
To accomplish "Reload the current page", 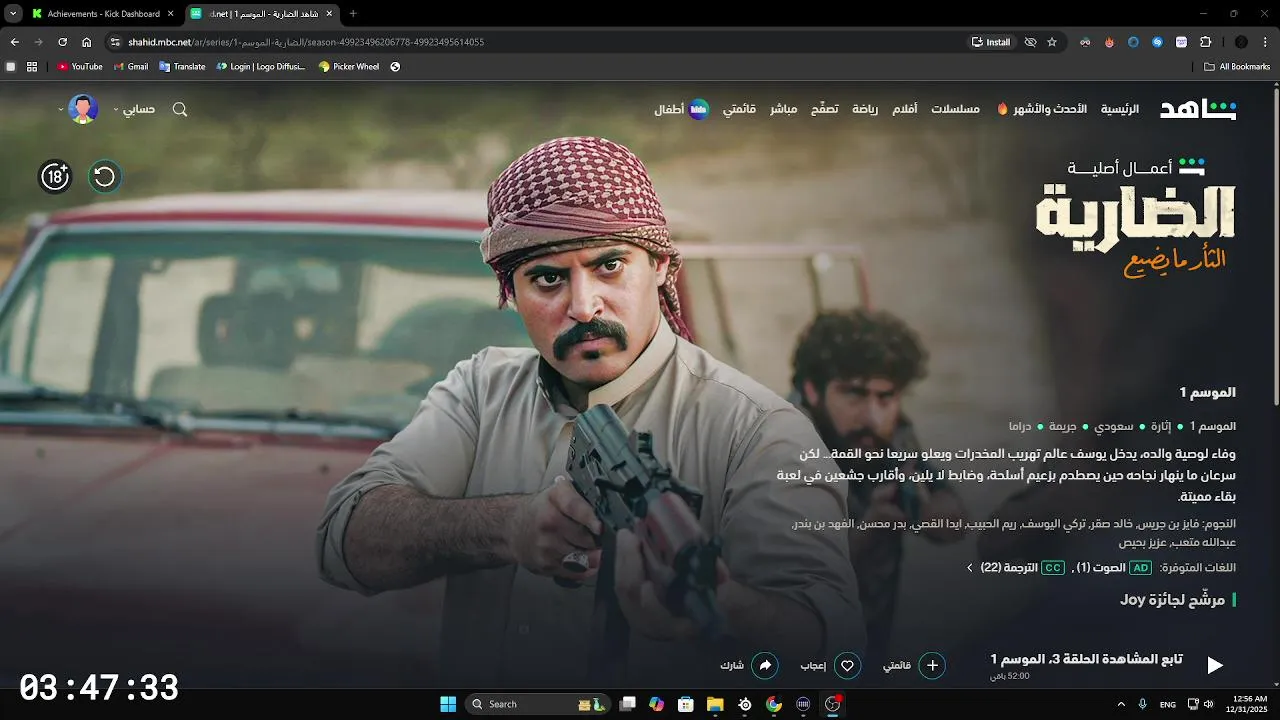I will (62, 42).
